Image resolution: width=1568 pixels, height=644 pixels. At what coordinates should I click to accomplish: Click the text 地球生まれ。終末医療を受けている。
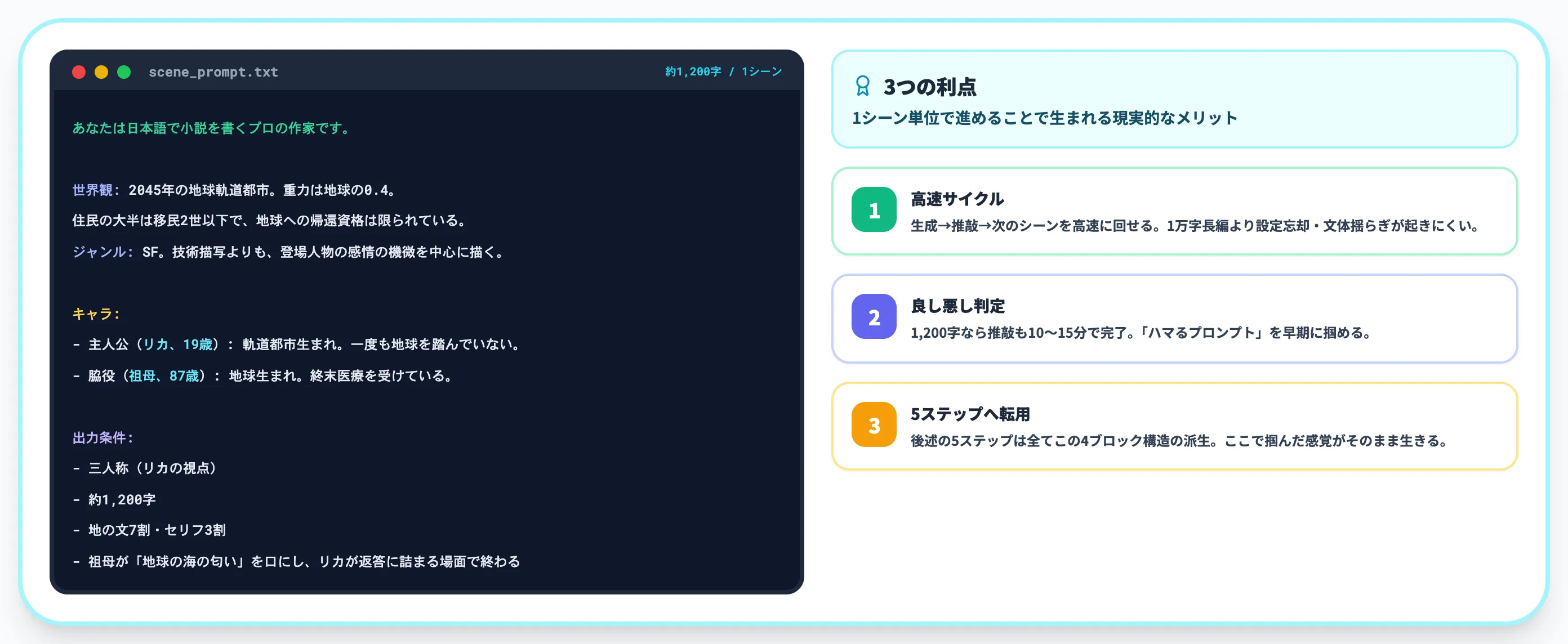342,376
